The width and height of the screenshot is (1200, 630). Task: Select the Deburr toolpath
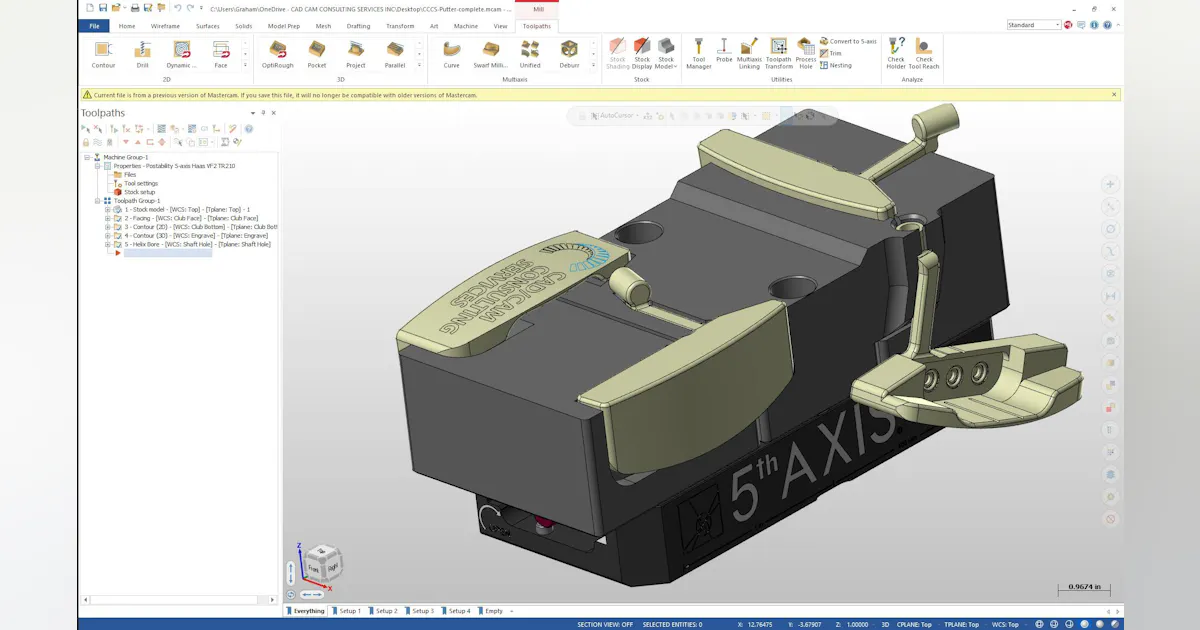point(569,54)
